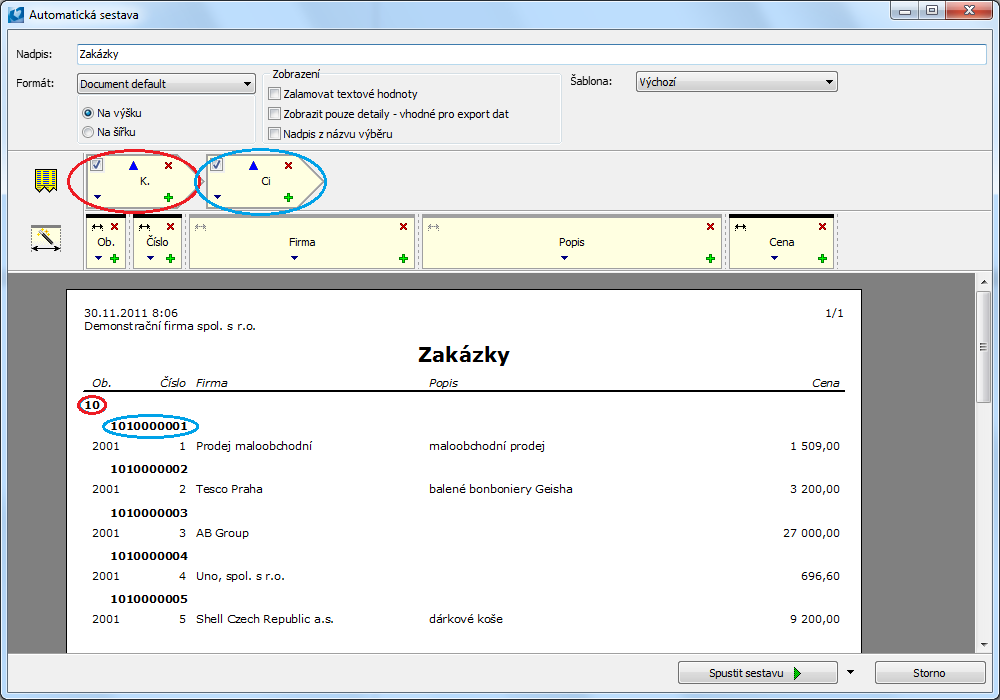Screen dimensions: 1000x700
Task: Click Spustit sestavu button
Action: pyautogui.click(x=758, y=673)
